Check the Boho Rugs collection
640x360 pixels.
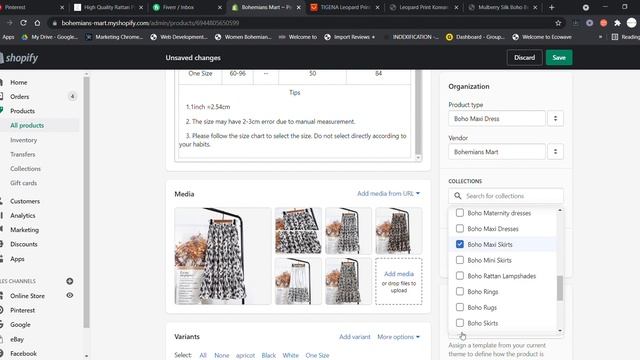pos(460,307)
